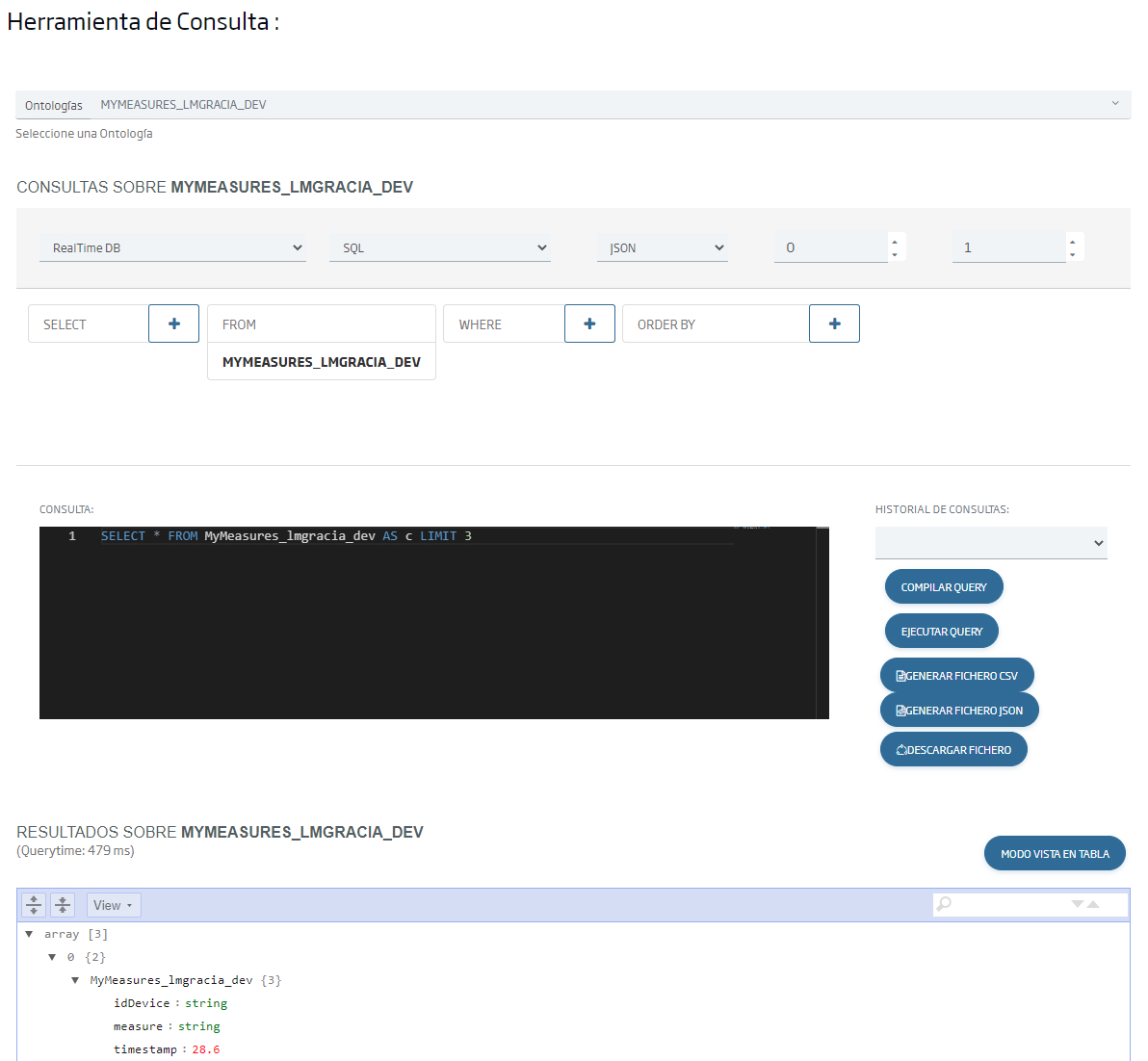Select the Ontologías tab
1148x1061 pixels.
point(53,104)
